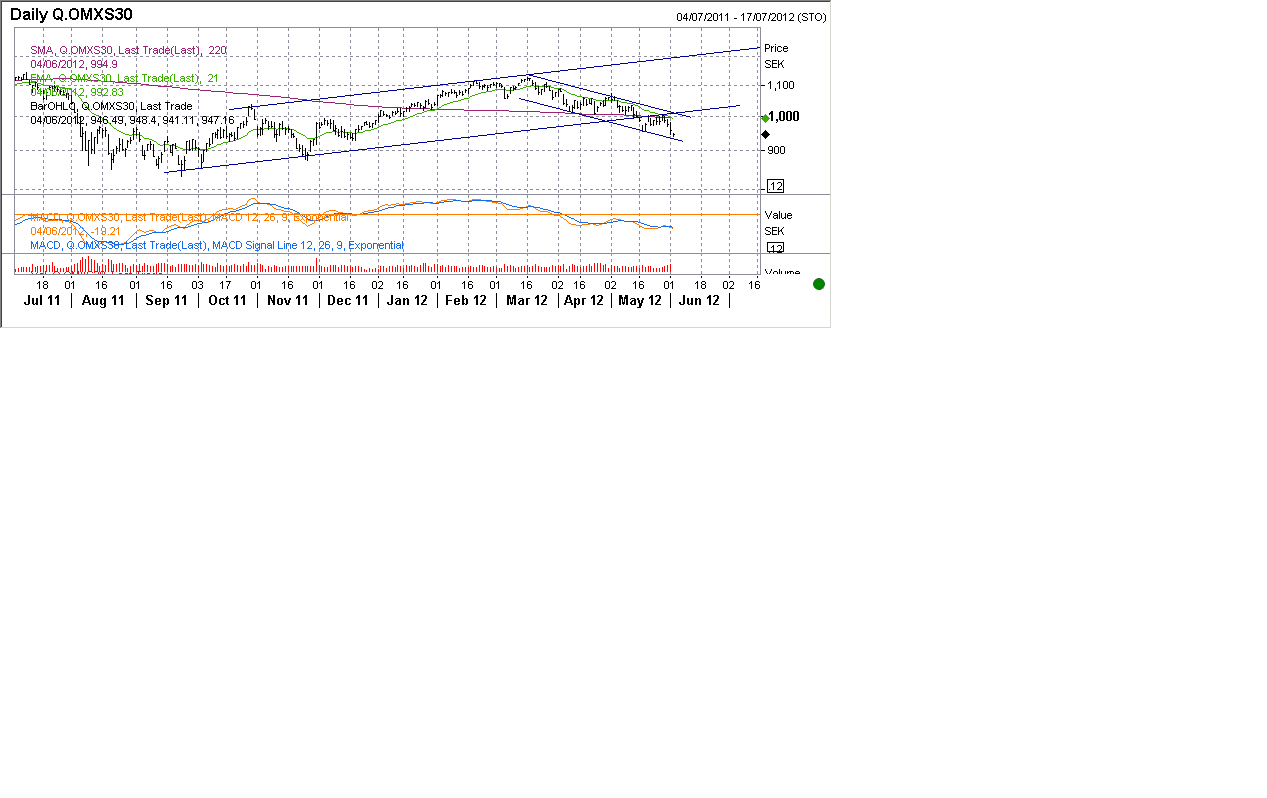Click the .12 box in MACD panel
The image size is (1267, 798).
(x=775, y=248)
